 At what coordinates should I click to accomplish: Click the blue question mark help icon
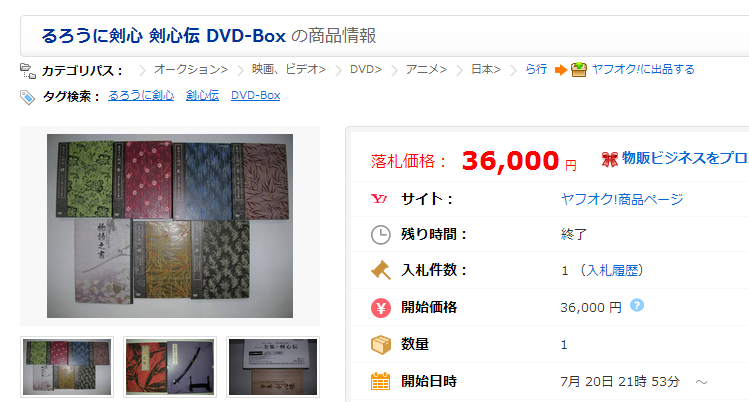[x=637, y=305]
